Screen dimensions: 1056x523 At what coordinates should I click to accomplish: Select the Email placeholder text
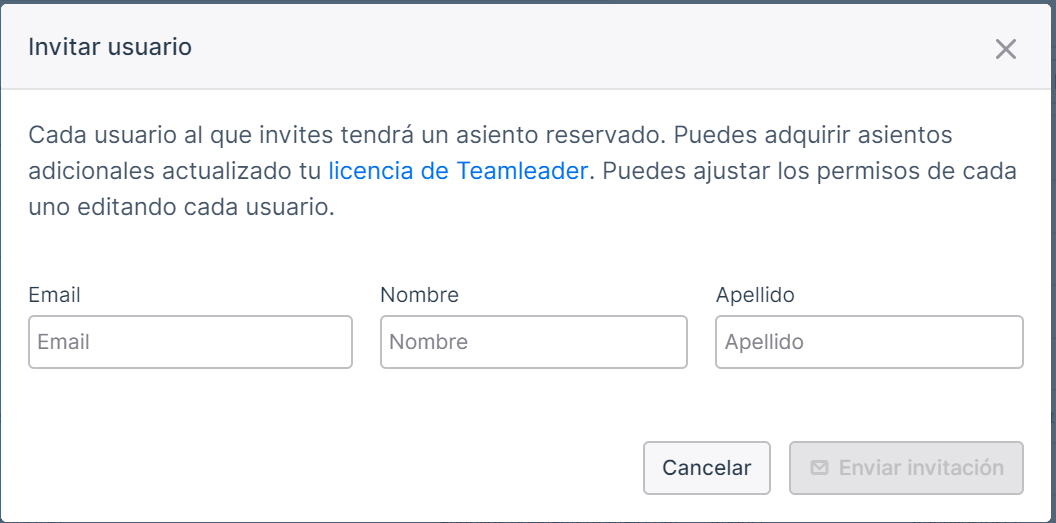[63, 342]
